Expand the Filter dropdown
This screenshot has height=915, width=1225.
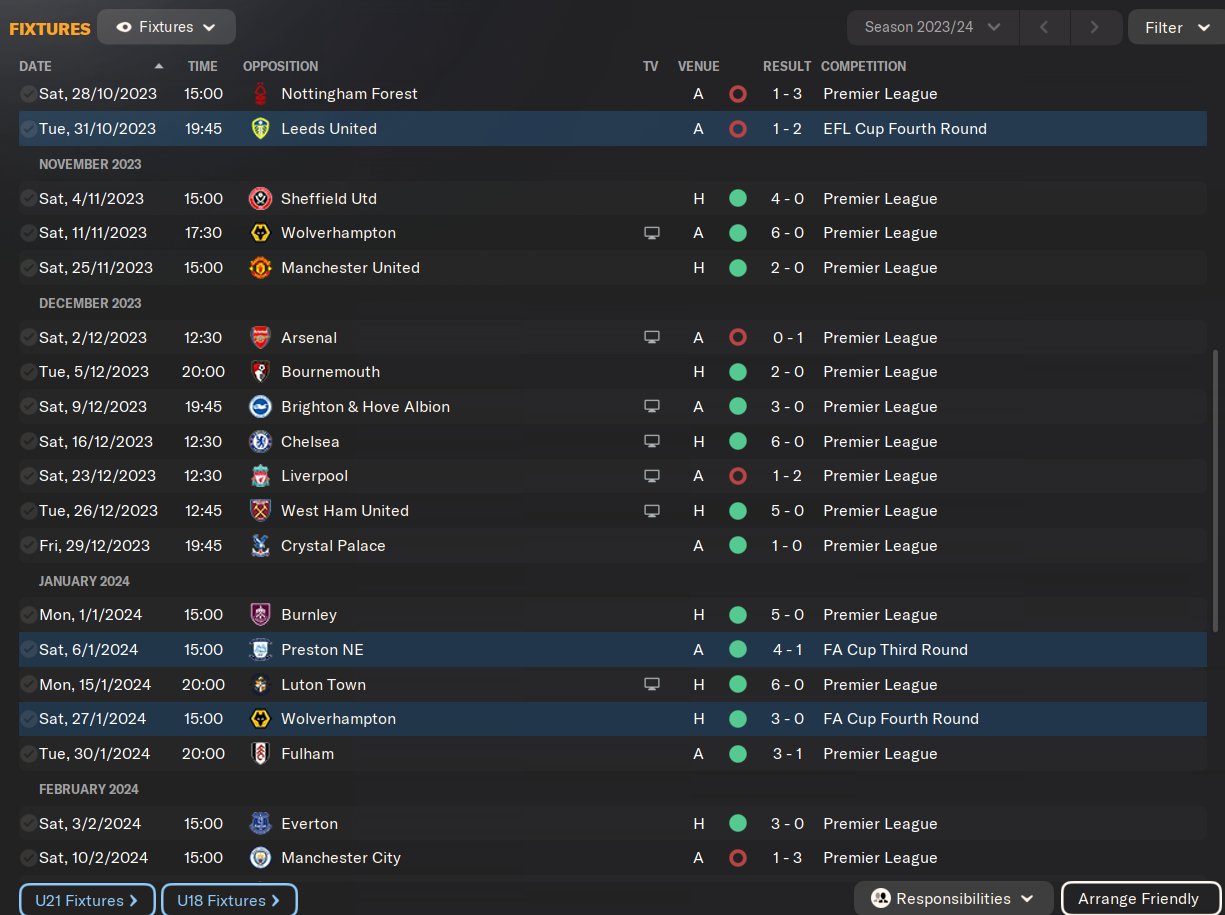tap(1176, 27)
